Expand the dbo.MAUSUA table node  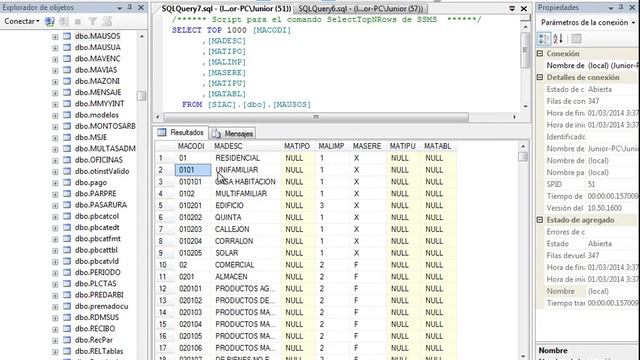coord(55,48)
